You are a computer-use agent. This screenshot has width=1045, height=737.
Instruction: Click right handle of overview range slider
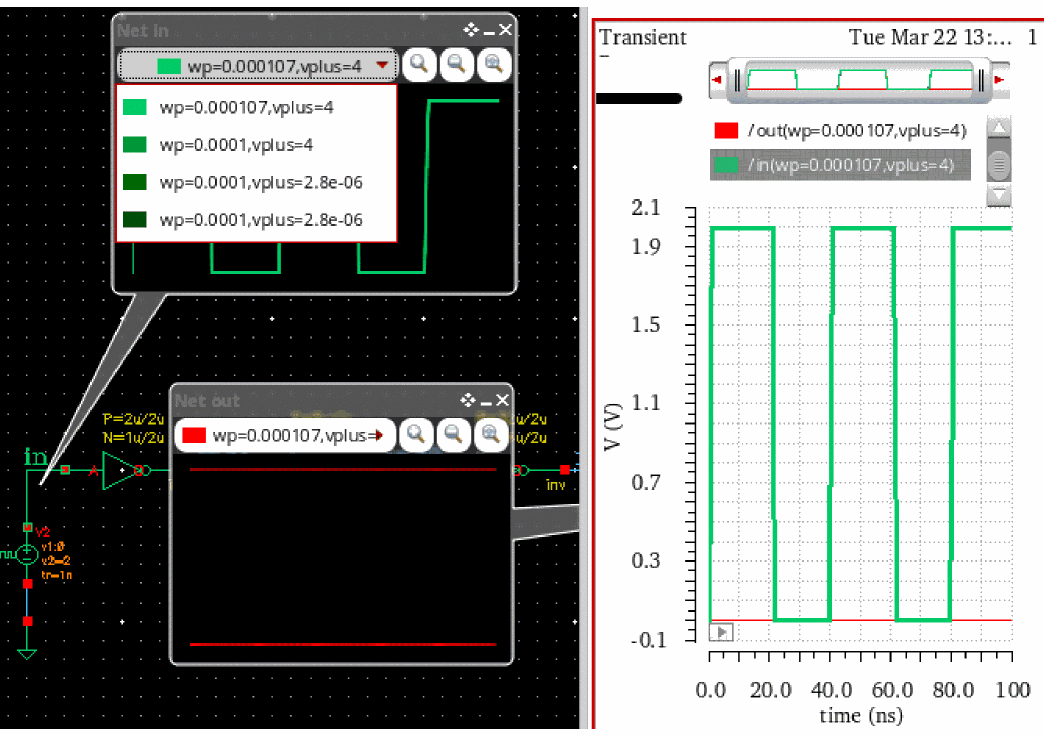click(981, 81)
